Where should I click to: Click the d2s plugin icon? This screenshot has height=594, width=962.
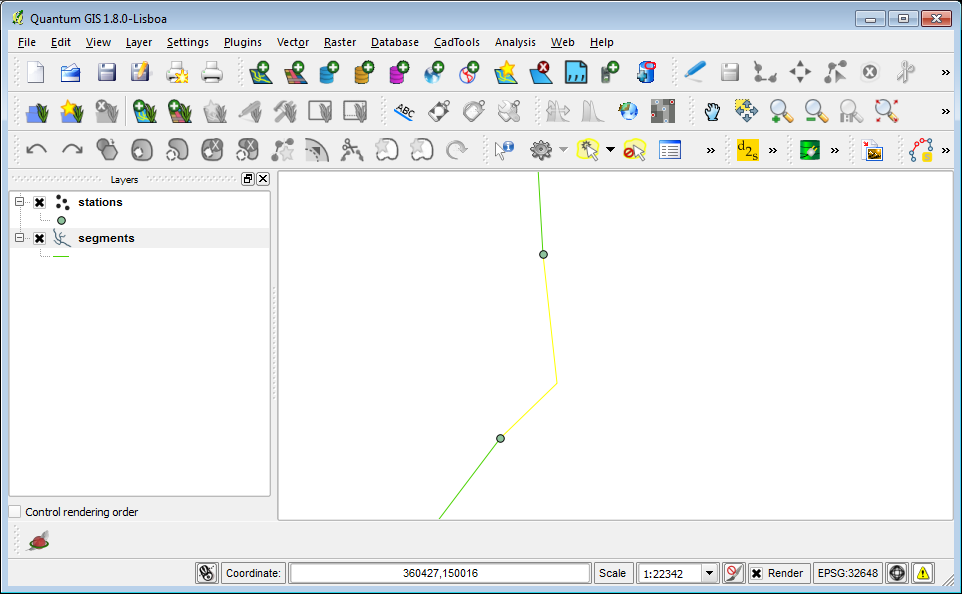(x=747, y=150)
